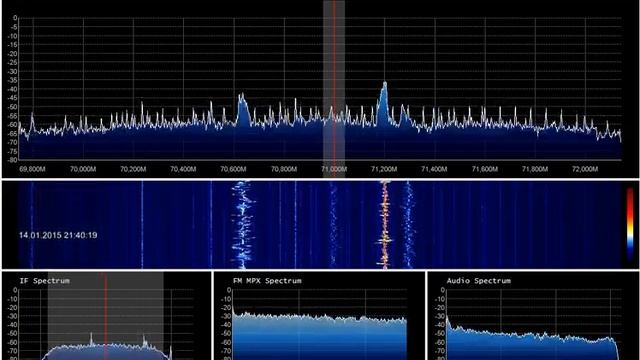
Task: Click the waterfall timestamp 14.01.2015 21:40:19
Action: click(58, 236)
